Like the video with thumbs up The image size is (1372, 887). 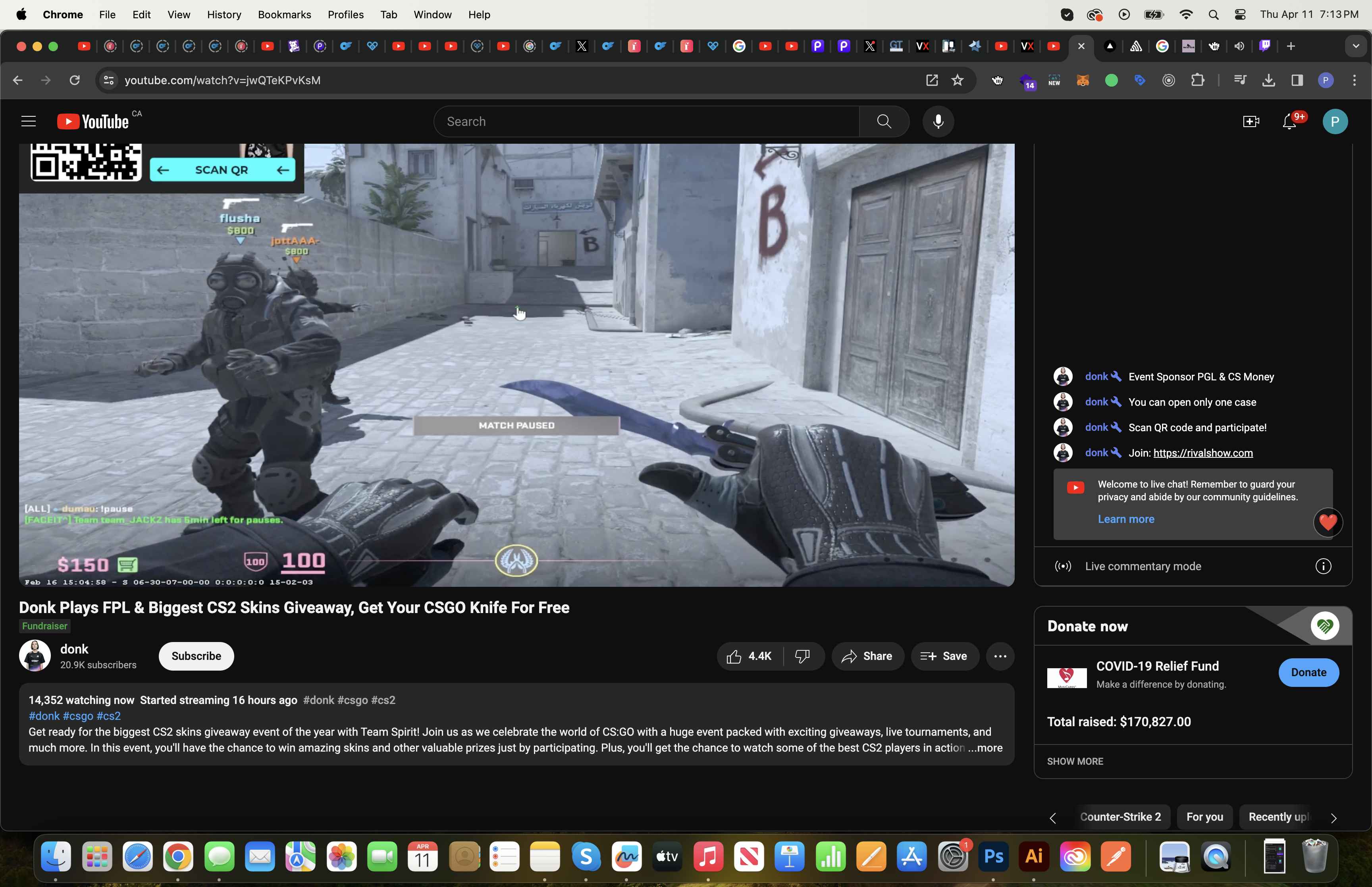pyautogui.click(x=750, y=656)
